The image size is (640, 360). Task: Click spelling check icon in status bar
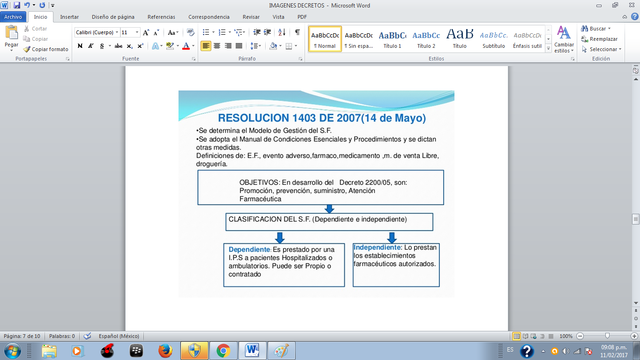click(x=87, y=336)
